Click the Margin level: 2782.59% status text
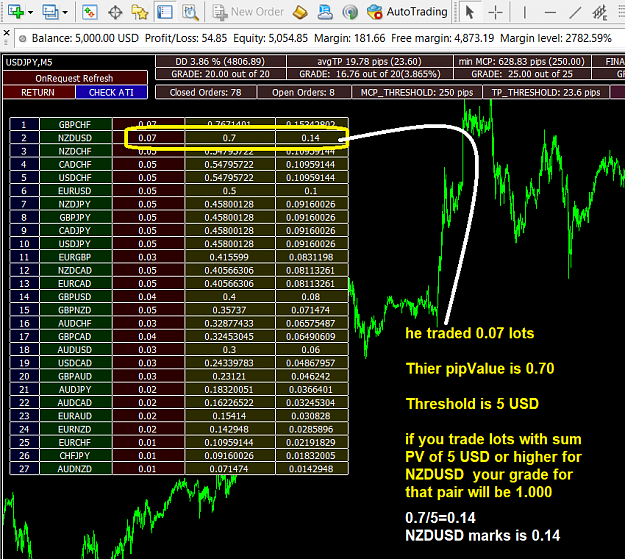The height and width of the screenshot is (559, 625). (556, 38)
